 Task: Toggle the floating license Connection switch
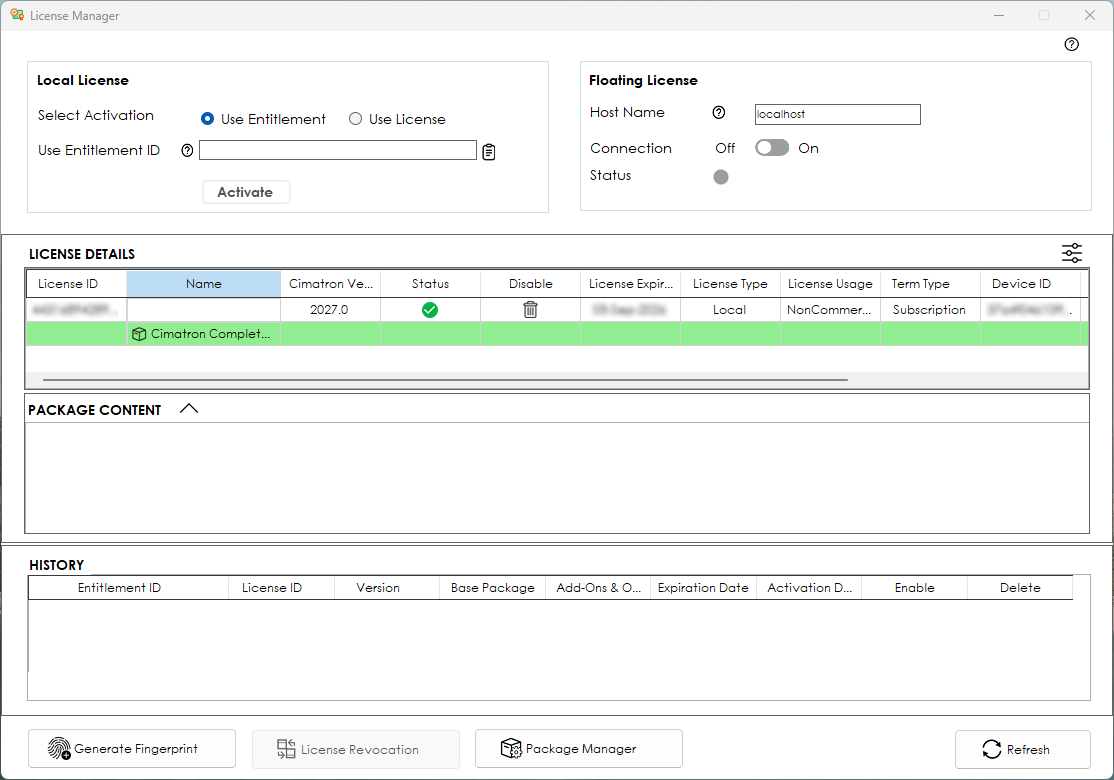(772, 148)
